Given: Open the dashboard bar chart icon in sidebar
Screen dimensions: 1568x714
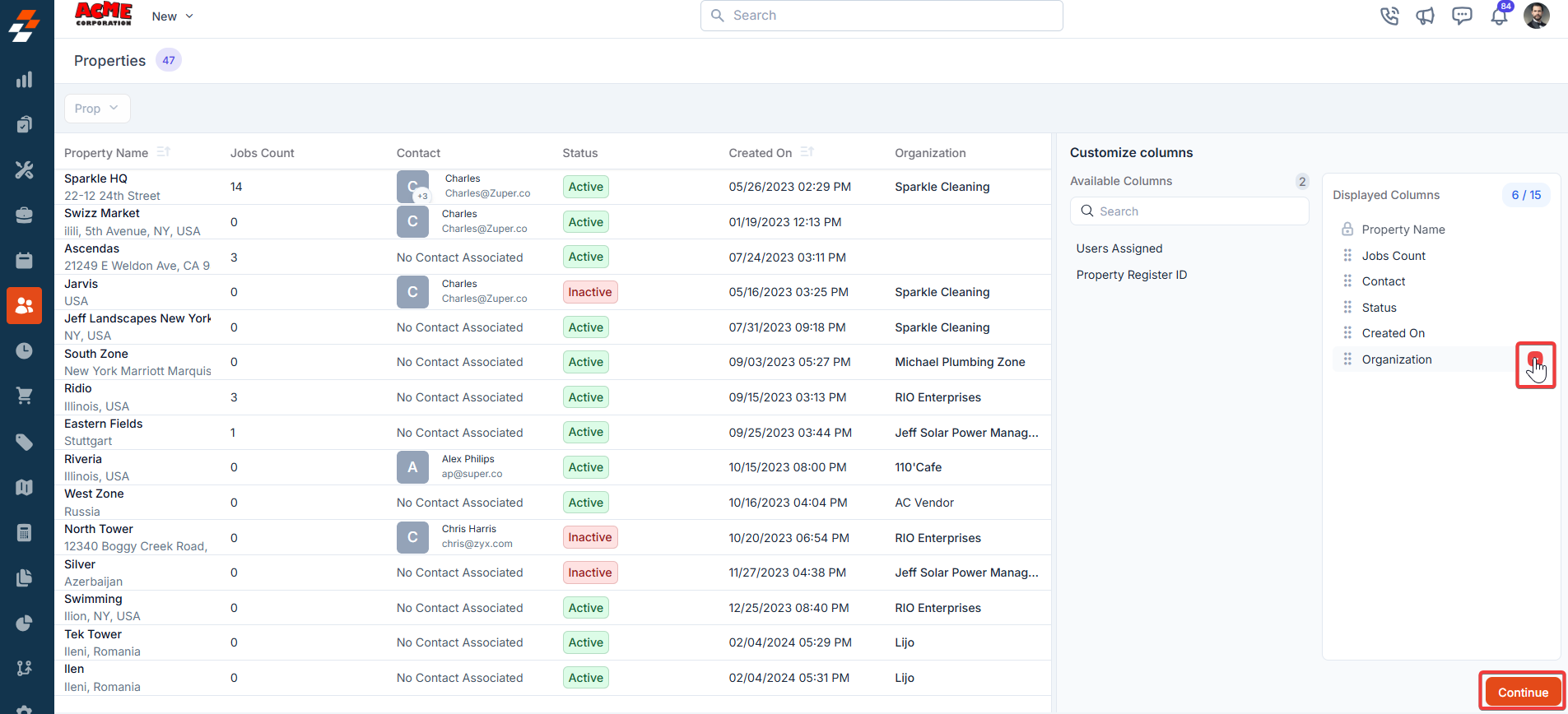Looking at the screenshot, I should pos(25,80).
